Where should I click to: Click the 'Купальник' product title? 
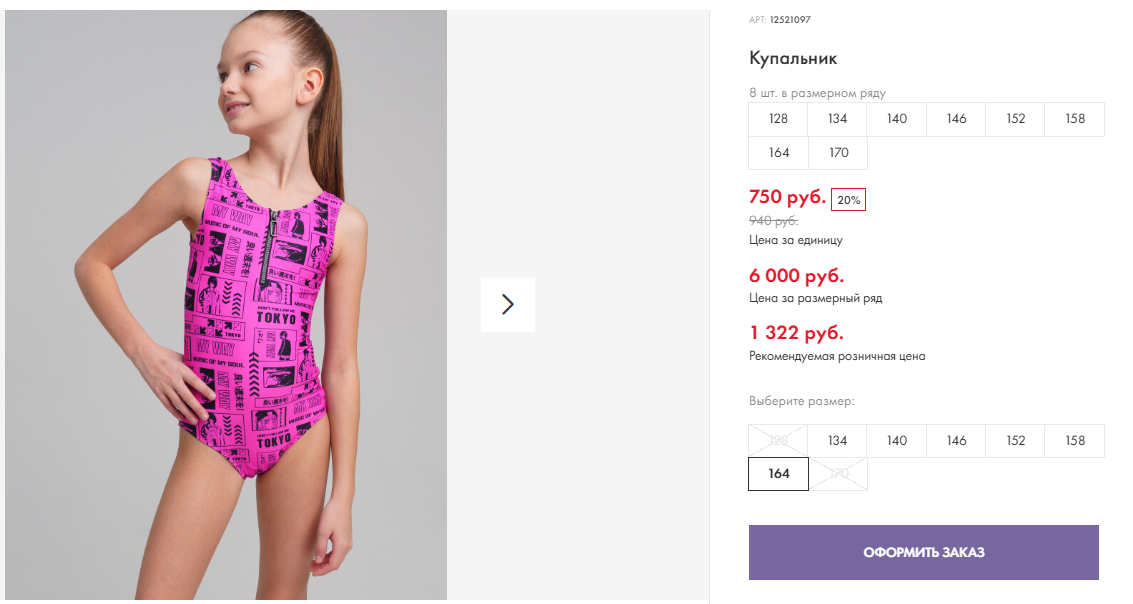pos(793,58)
